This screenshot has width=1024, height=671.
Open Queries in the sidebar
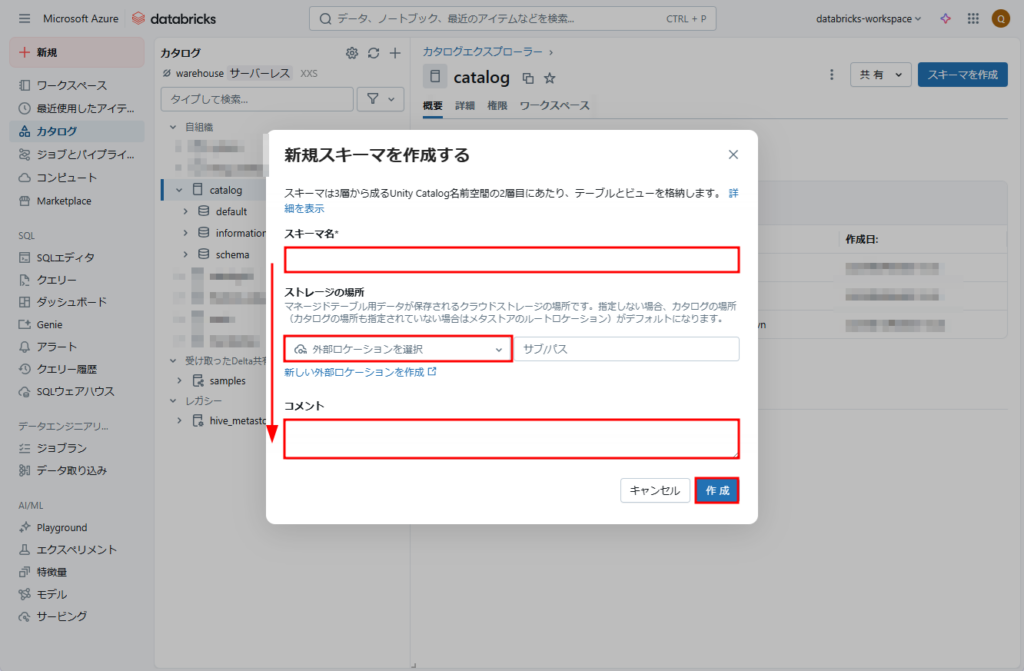(x=77, y=280)
